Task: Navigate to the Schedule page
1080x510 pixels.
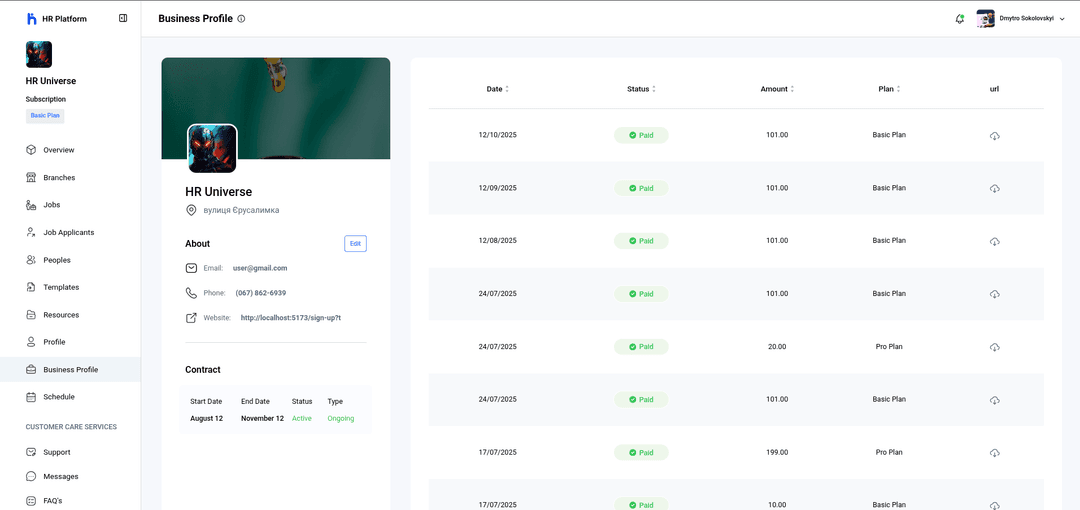Action: (x=58, y=397)
